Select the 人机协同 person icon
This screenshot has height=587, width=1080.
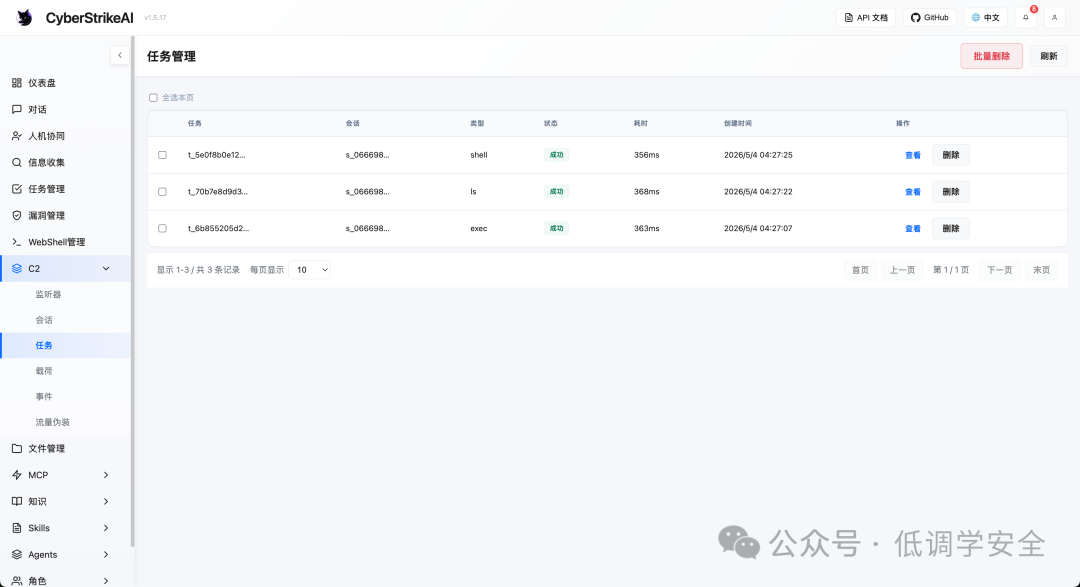click(17, 136)
